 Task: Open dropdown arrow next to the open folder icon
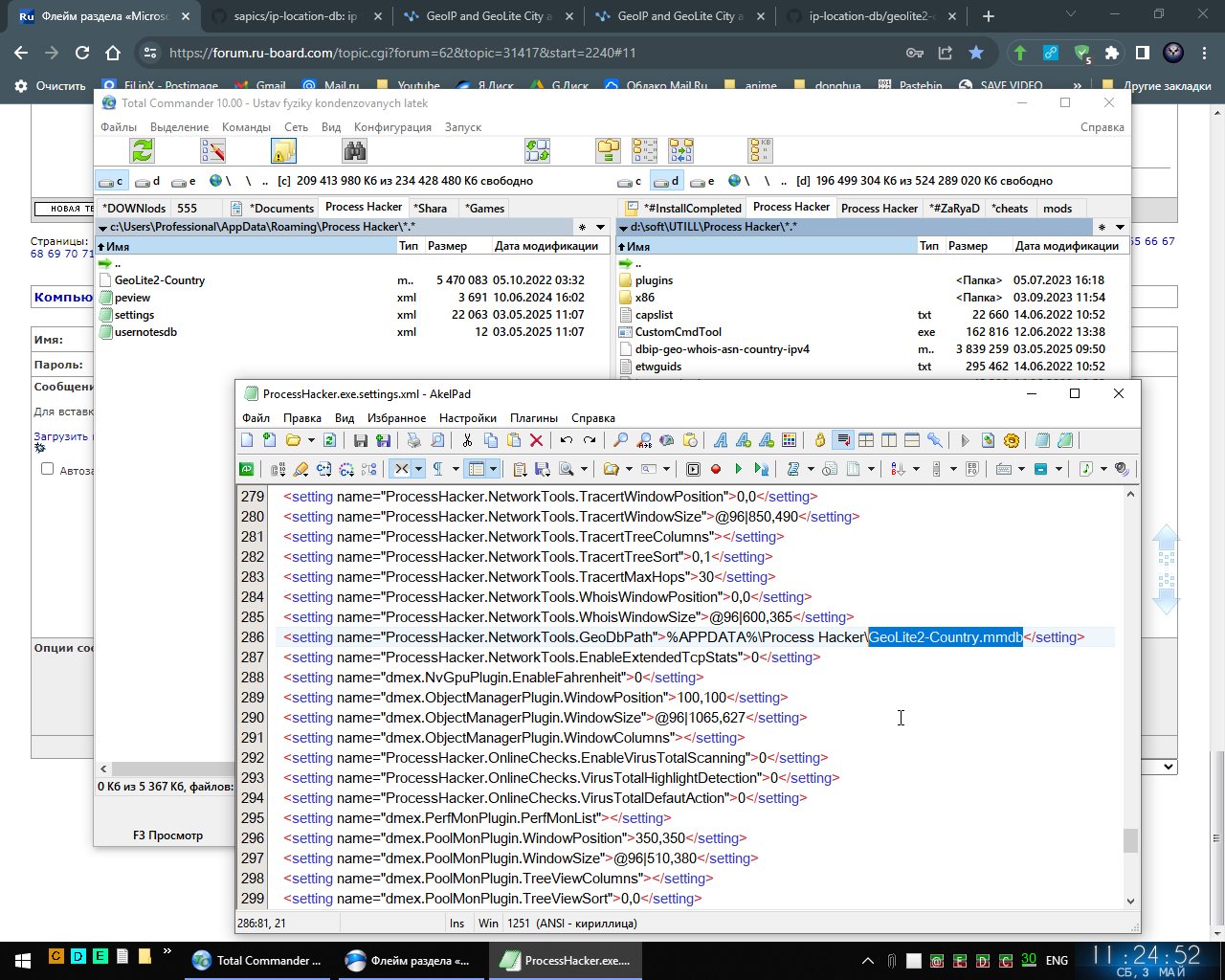[311, 440]
